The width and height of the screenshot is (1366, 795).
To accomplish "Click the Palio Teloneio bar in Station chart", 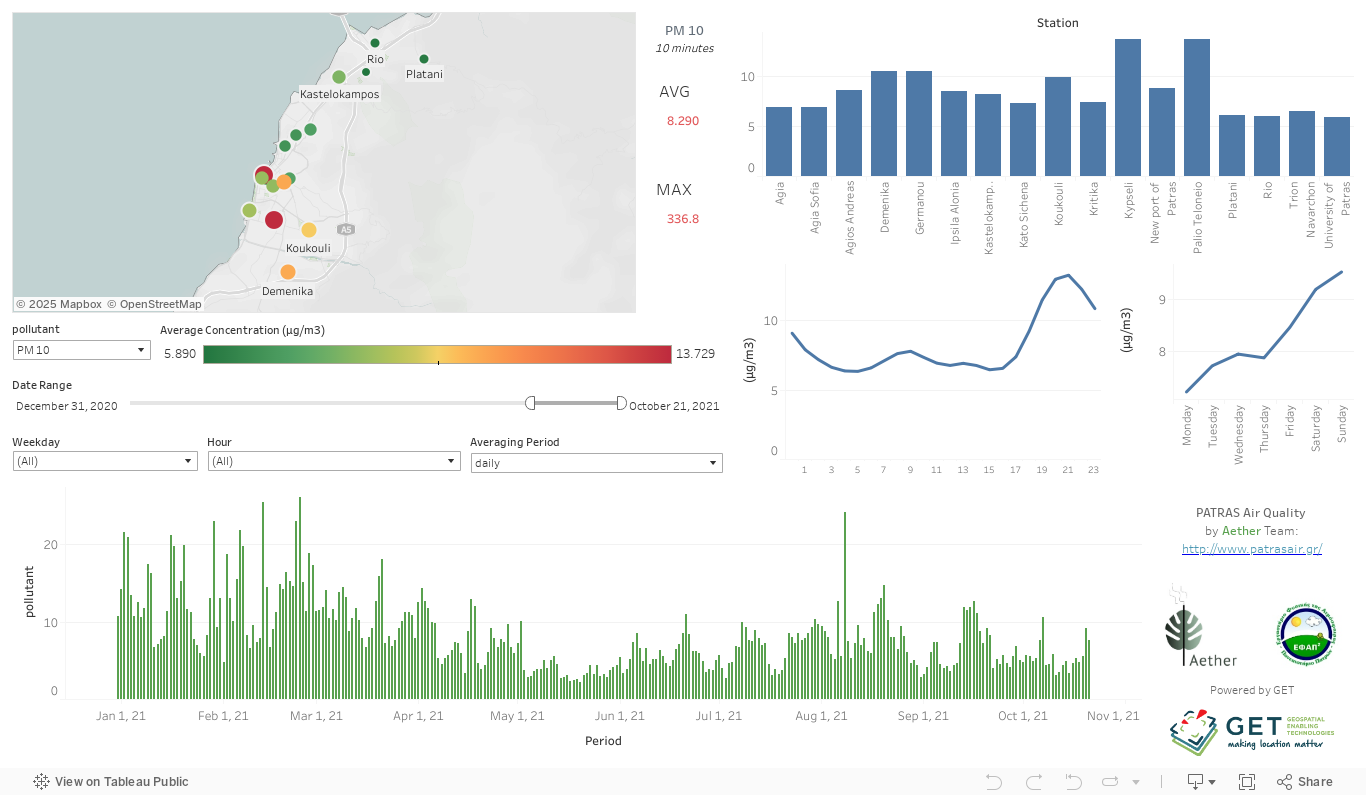I will pyautogui.click(x=1197, y=108).
